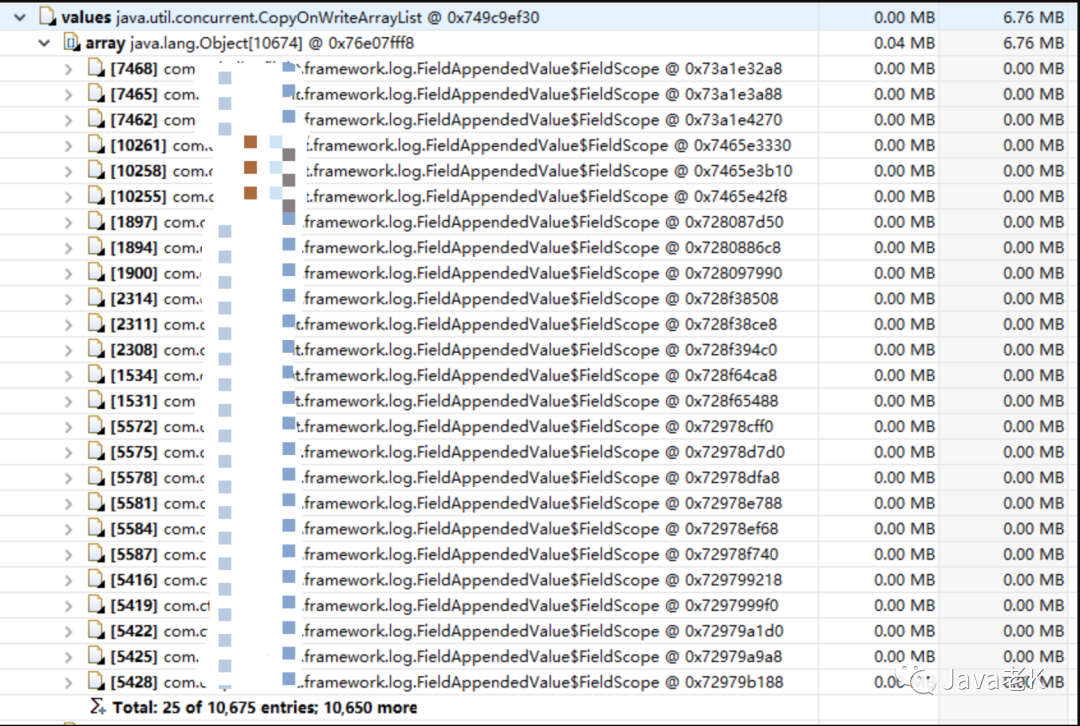Select the text 'Total: 25 of 10,675 entries; 10,650 more'
This screenshot has height=726, width=1080.
pyautogui.click(x=264, y=707)
